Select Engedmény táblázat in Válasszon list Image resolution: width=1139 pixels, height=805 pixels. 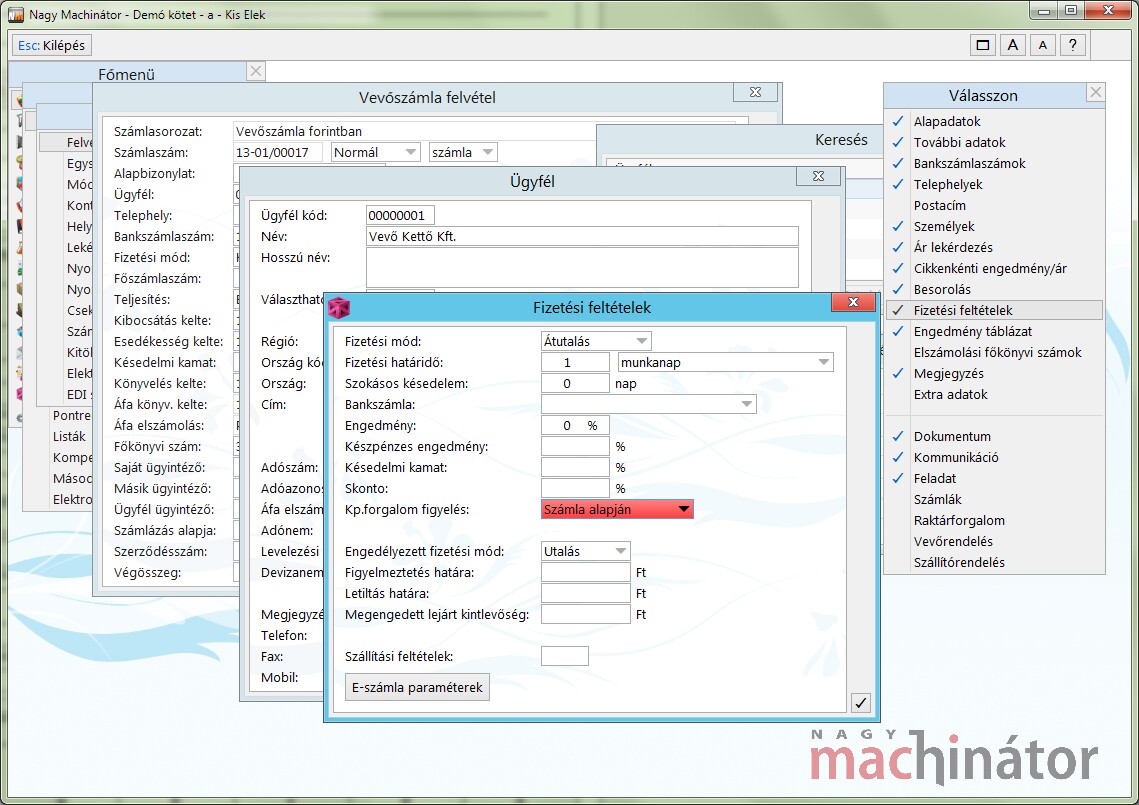click(972, 331)
